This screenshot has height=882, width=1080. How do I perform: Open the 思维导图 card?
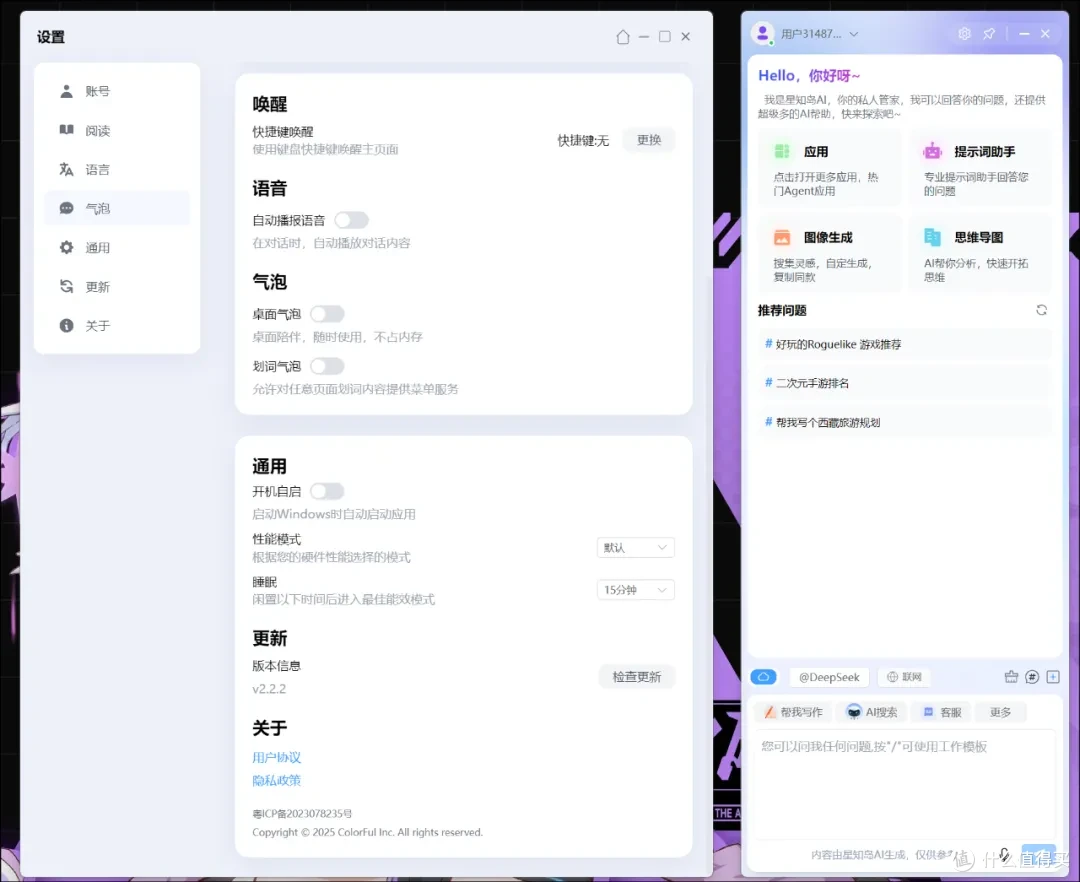(980, 253)
